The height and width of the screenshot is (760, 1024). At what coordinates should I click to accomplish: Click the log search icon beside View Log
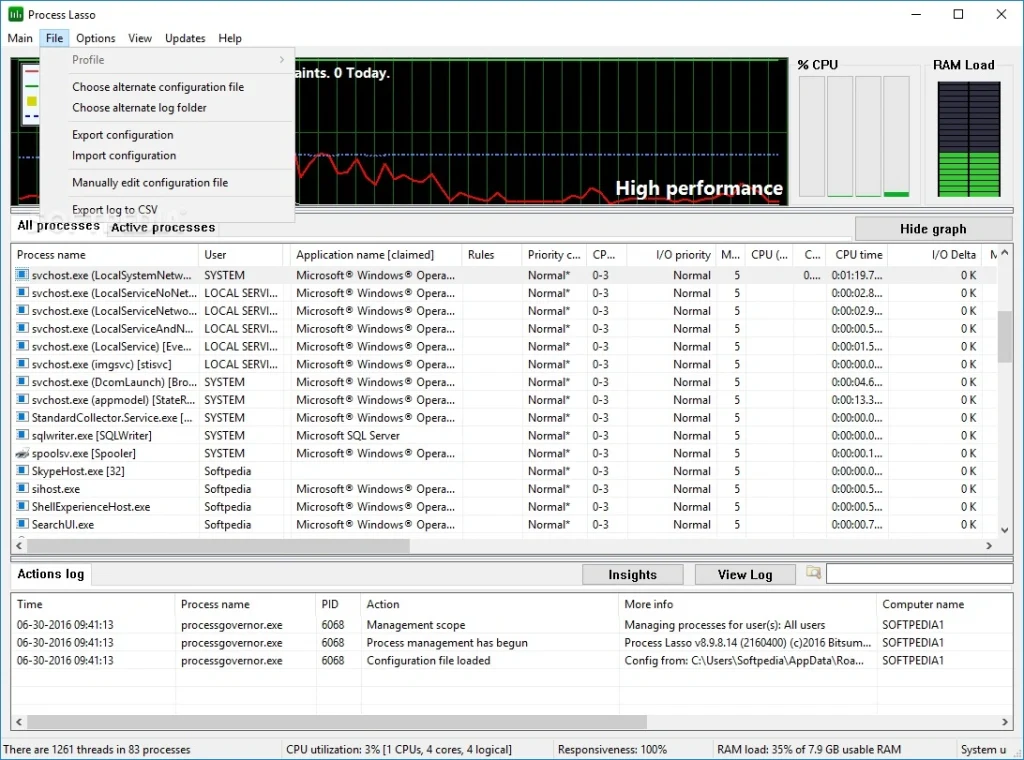pos(812,573)
